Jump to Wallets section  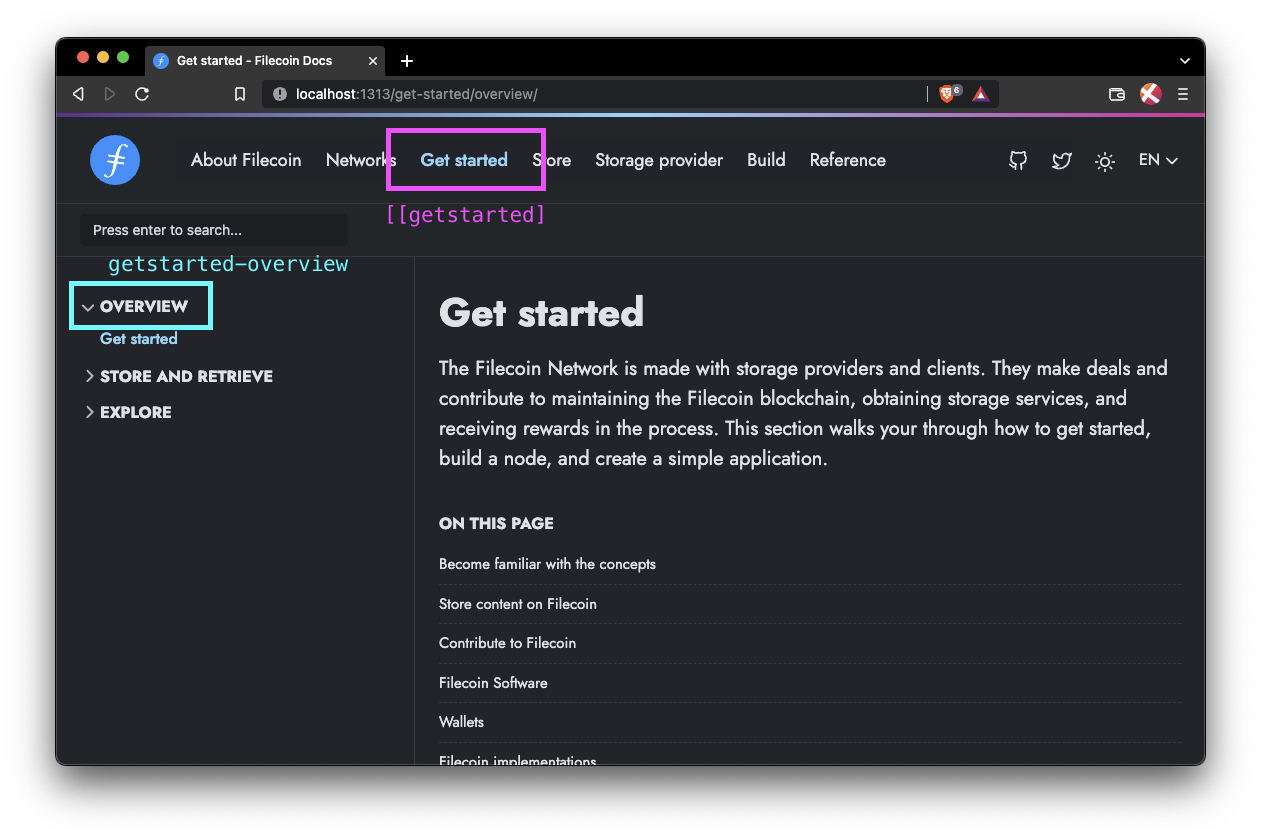tap(461, 722)
